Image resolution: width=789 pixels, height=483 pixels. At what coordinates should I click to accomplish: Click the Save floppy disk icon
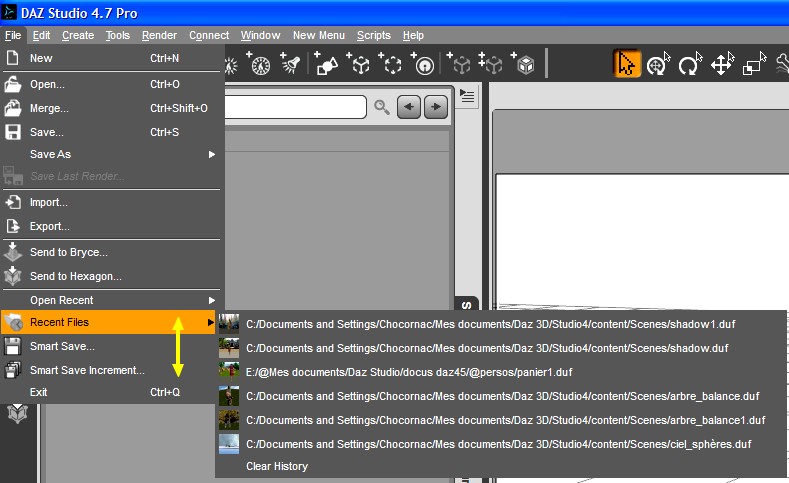coord(13,132)
